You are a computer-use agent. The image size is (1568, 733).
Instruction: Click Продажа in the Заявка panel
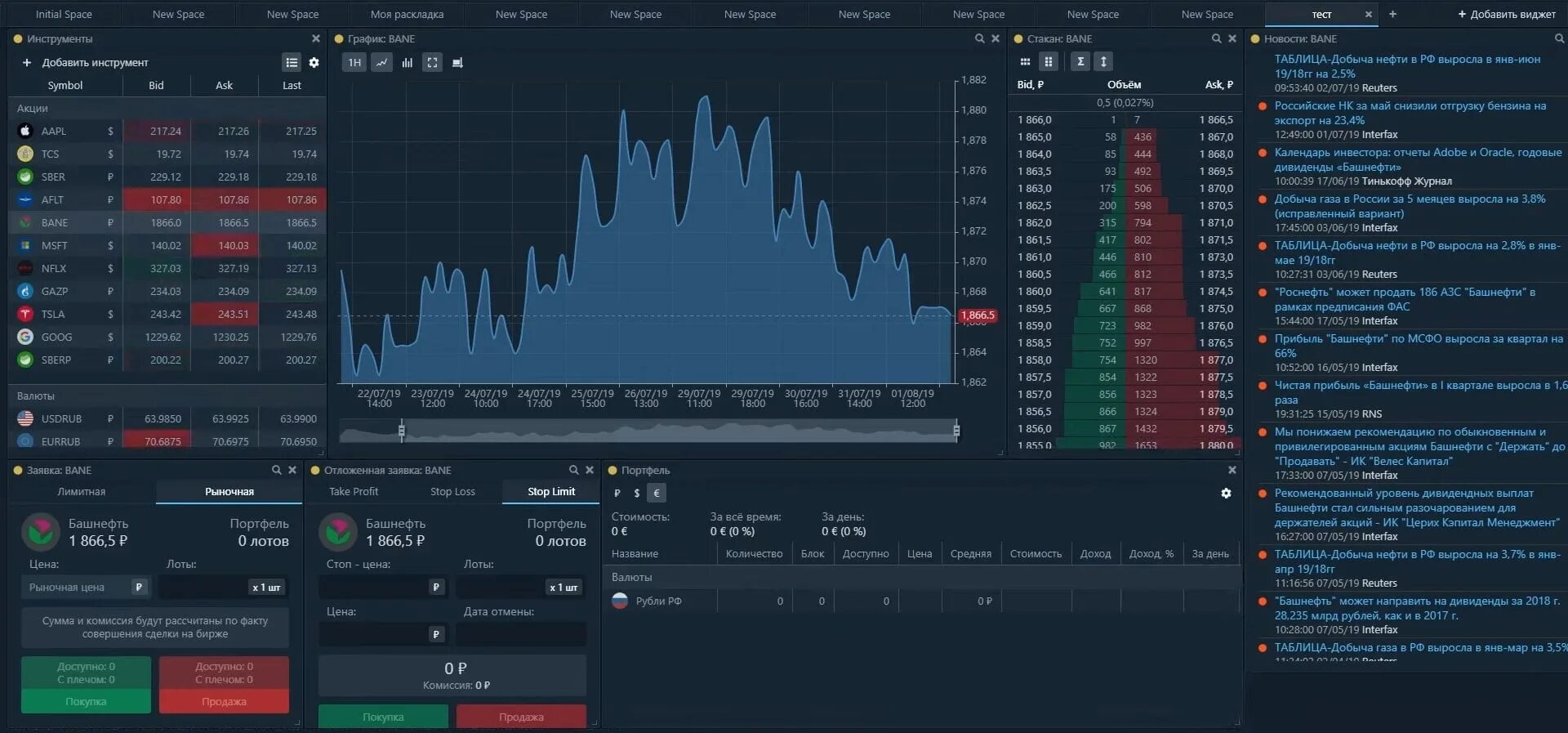(224, 701)
